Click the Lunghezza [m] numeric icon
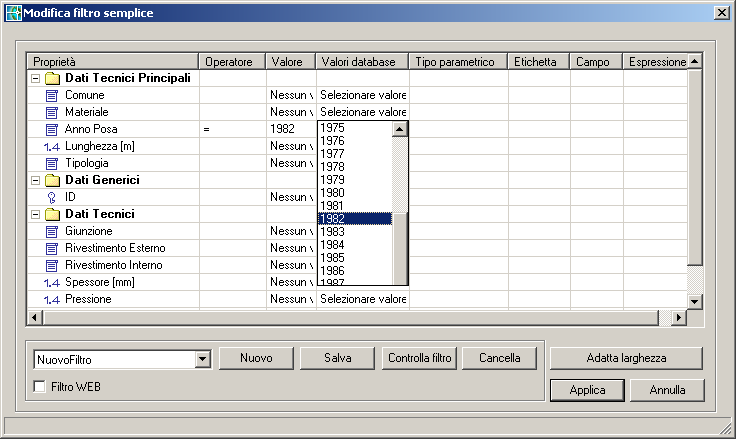 click(53, 146)
